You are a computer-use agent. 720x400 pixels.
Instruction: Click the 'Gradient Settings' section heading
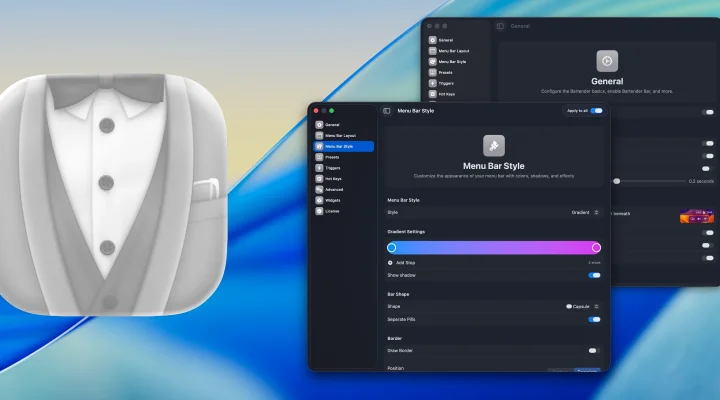tap(406, 232)
